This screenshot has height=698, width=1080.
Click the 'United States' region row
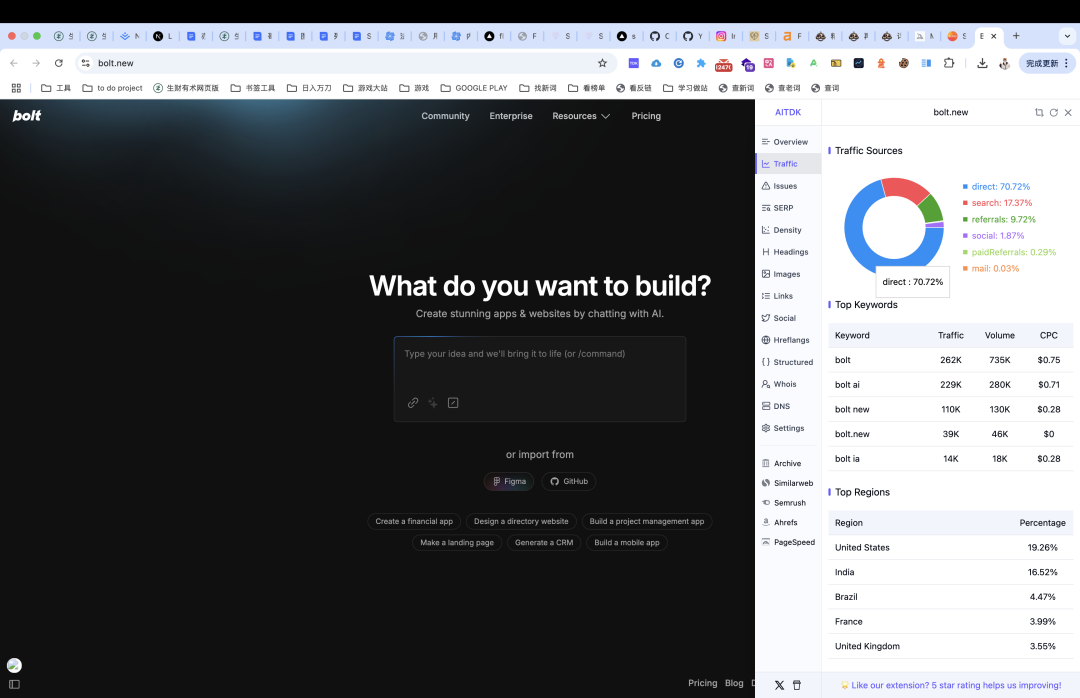pyautogui.click(x=951, y=548)
